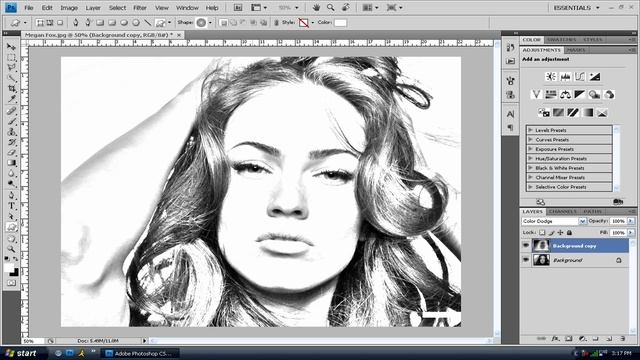640x360 pixels.
Task: Click the layer style fx button
Action: pos(555,338)
